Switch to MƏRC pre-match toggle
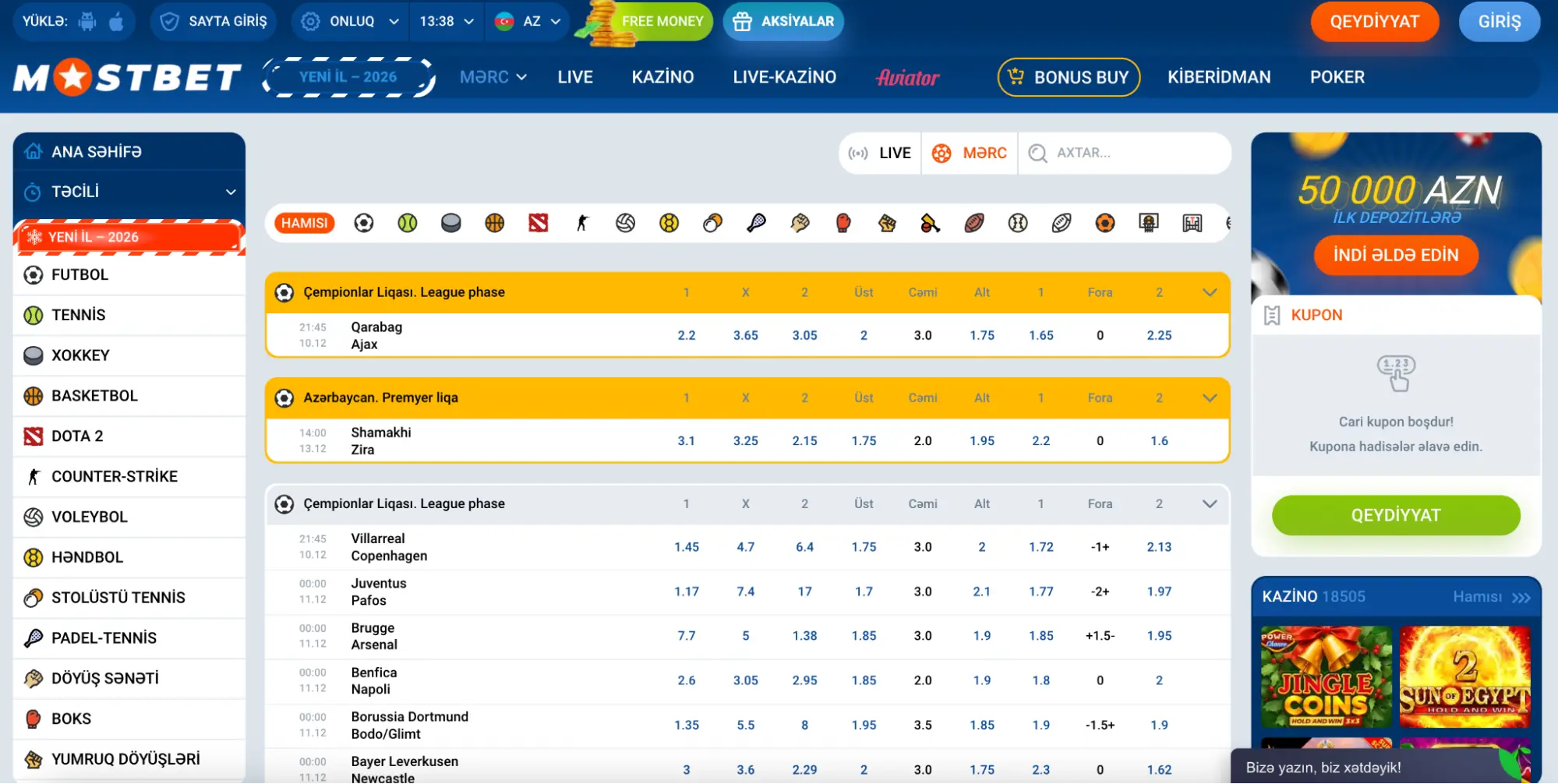1558x784 pixels. click(x=970, y=153)
